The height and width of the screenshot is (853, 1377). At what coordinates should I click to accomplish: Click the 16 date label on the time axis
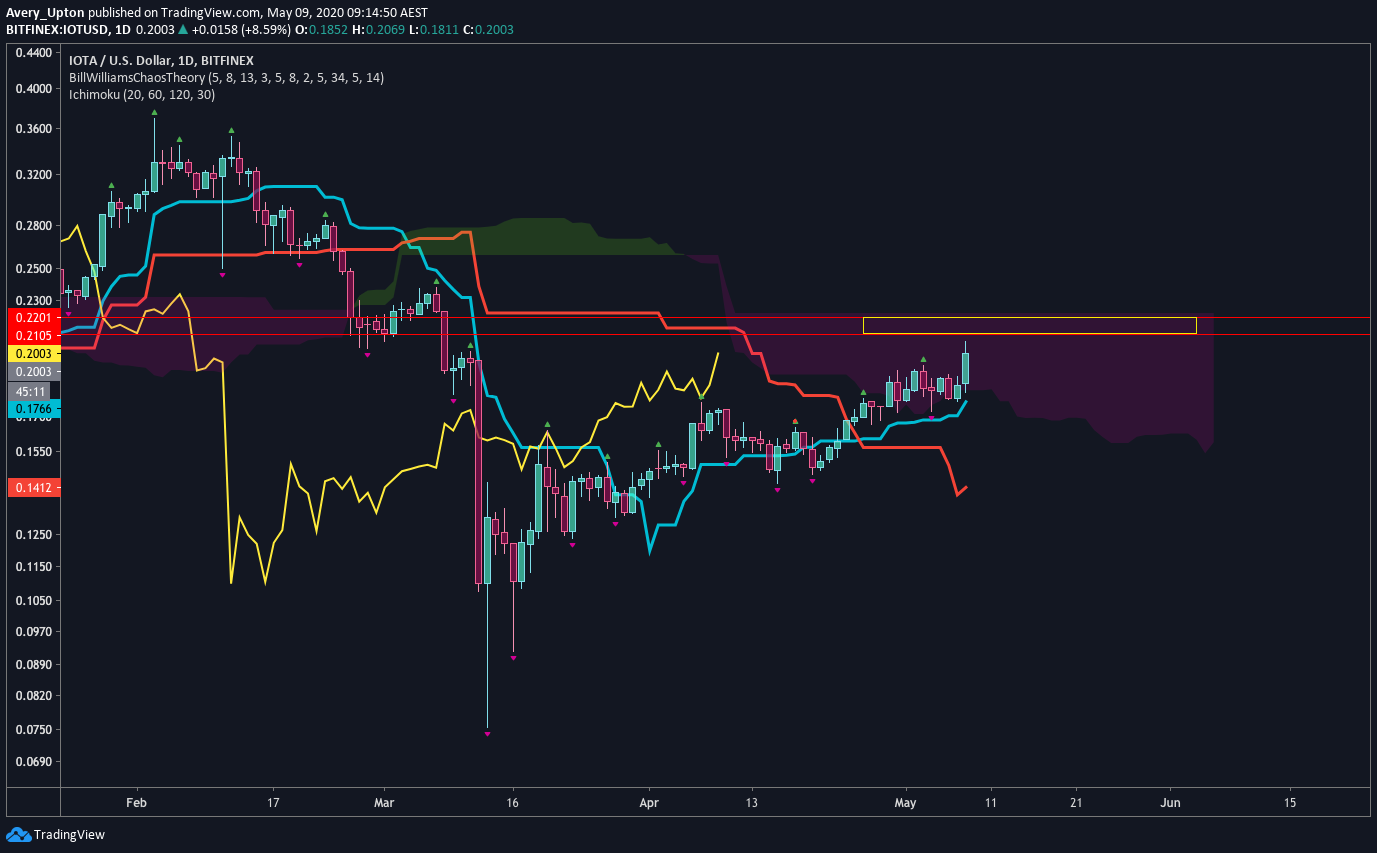(512, 803)
